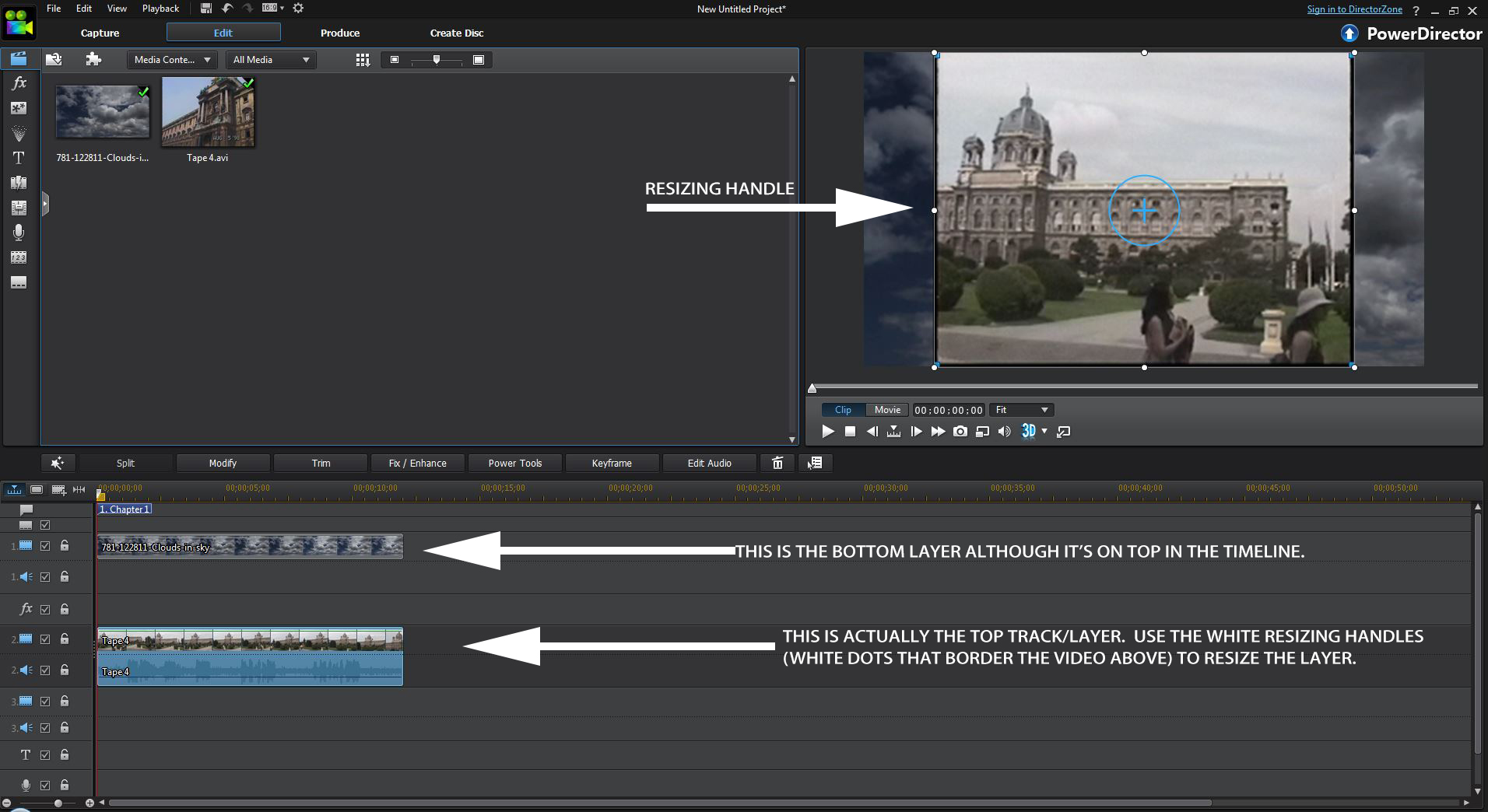Click the Sign in to DirectorZone link
This screenshot has width=1488, height=812.
[1354, 9]
